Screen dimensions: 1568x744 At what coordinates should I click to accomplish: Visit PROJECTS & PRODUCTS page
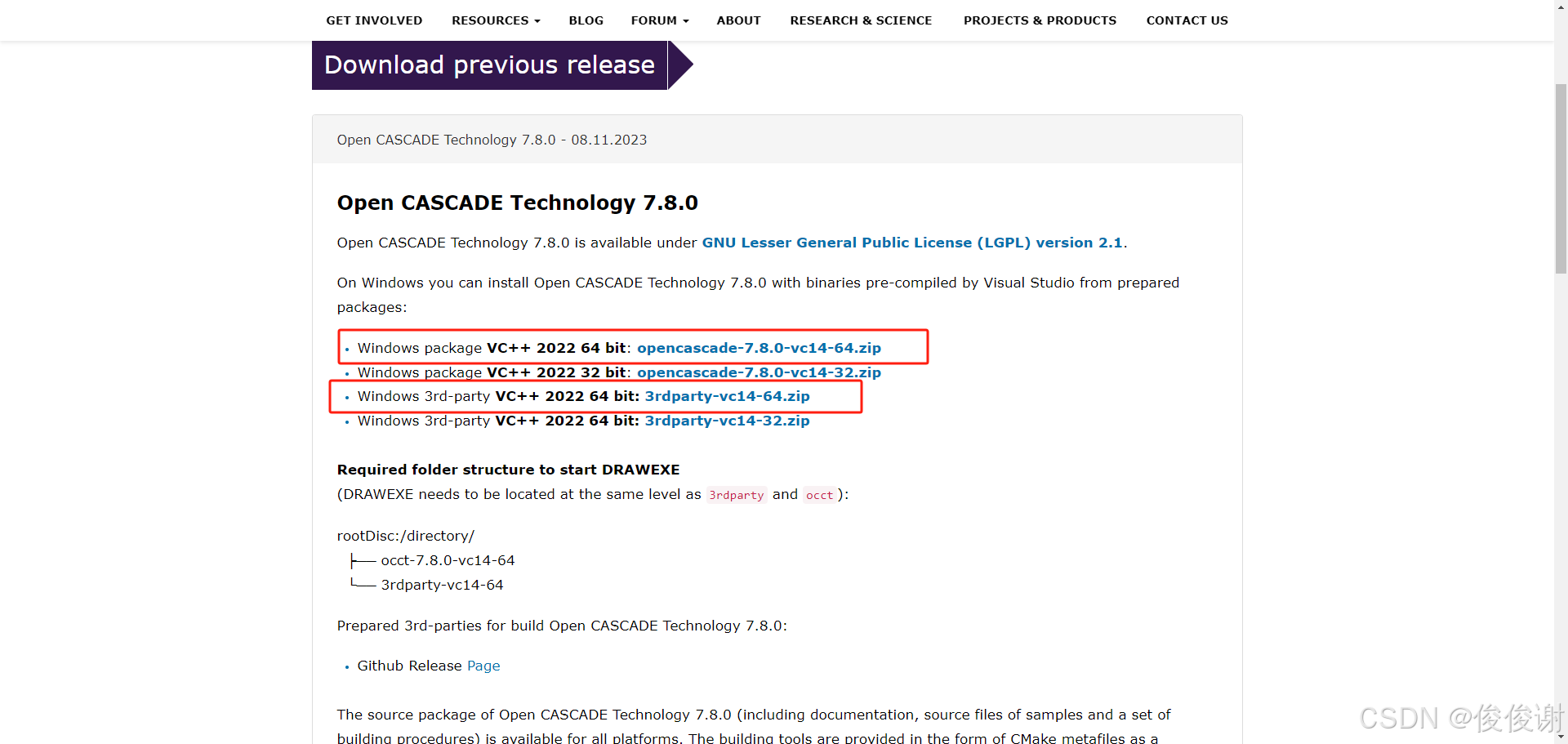click(x=1040, y=20)
